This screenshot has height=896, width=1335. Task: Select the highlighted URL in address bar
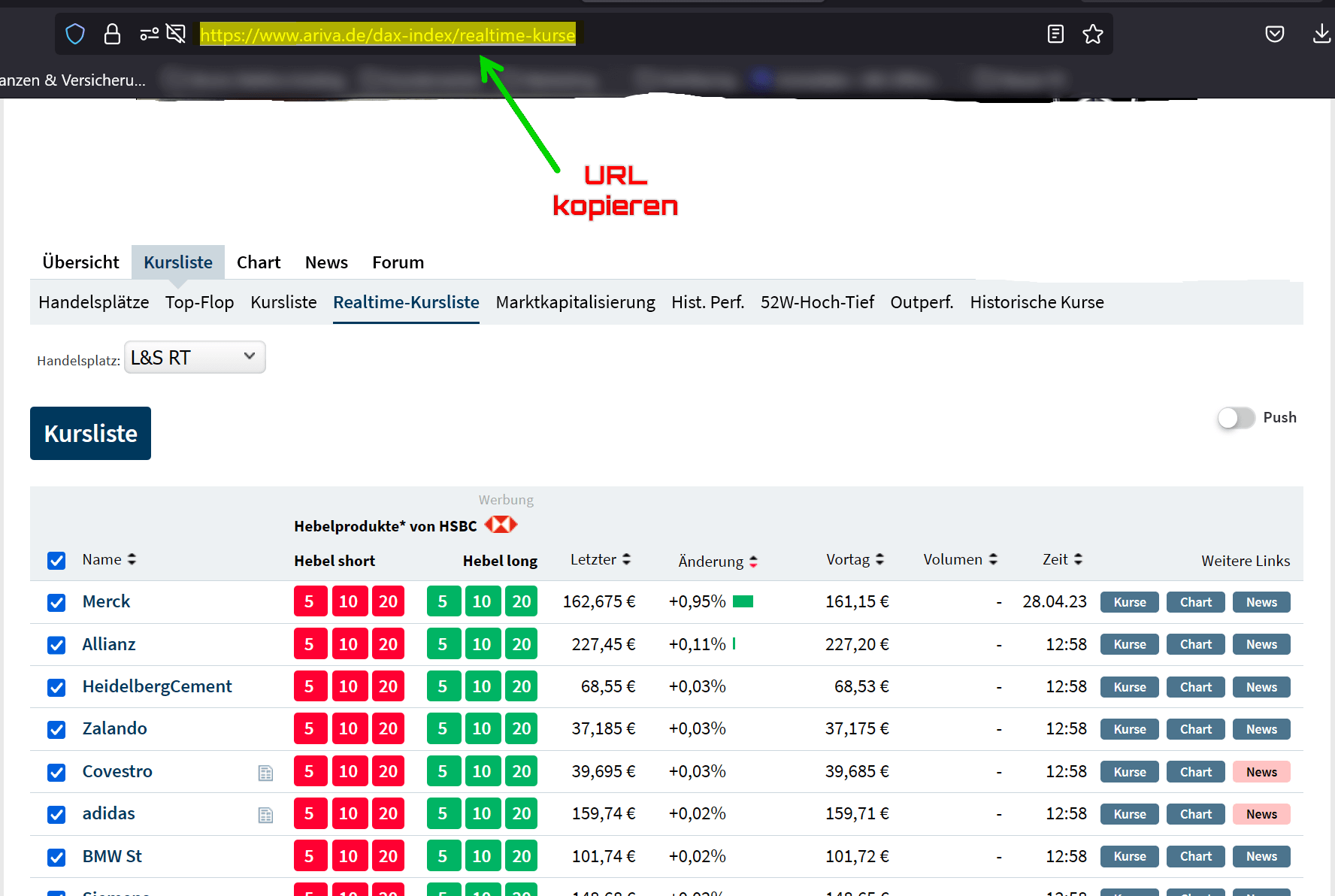click(x=388, y=35)
